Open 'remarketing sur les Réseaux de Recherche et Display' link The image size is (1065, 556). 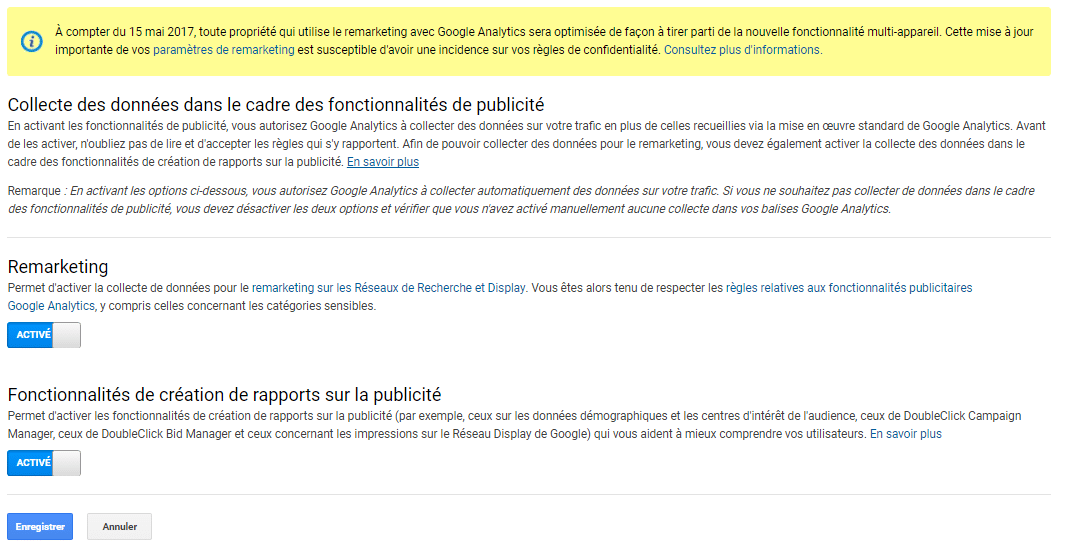(389, 288)
